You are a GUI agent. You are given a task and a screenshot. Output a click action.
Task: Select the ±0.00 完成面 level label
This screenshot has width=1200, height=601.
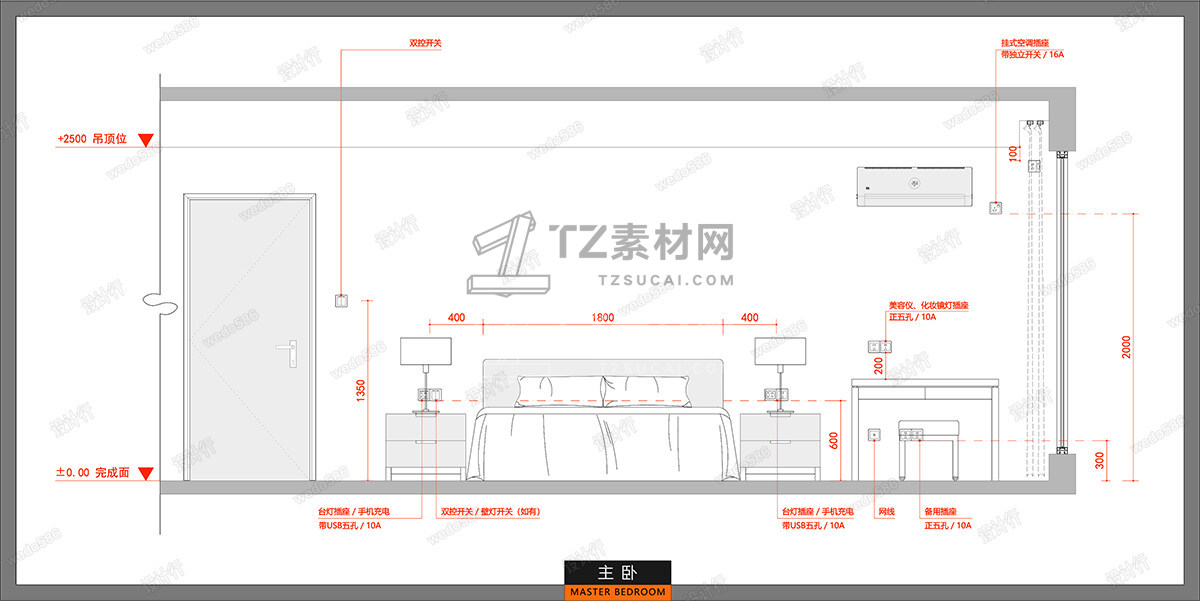pyautogui.click(x=92, y=472)
